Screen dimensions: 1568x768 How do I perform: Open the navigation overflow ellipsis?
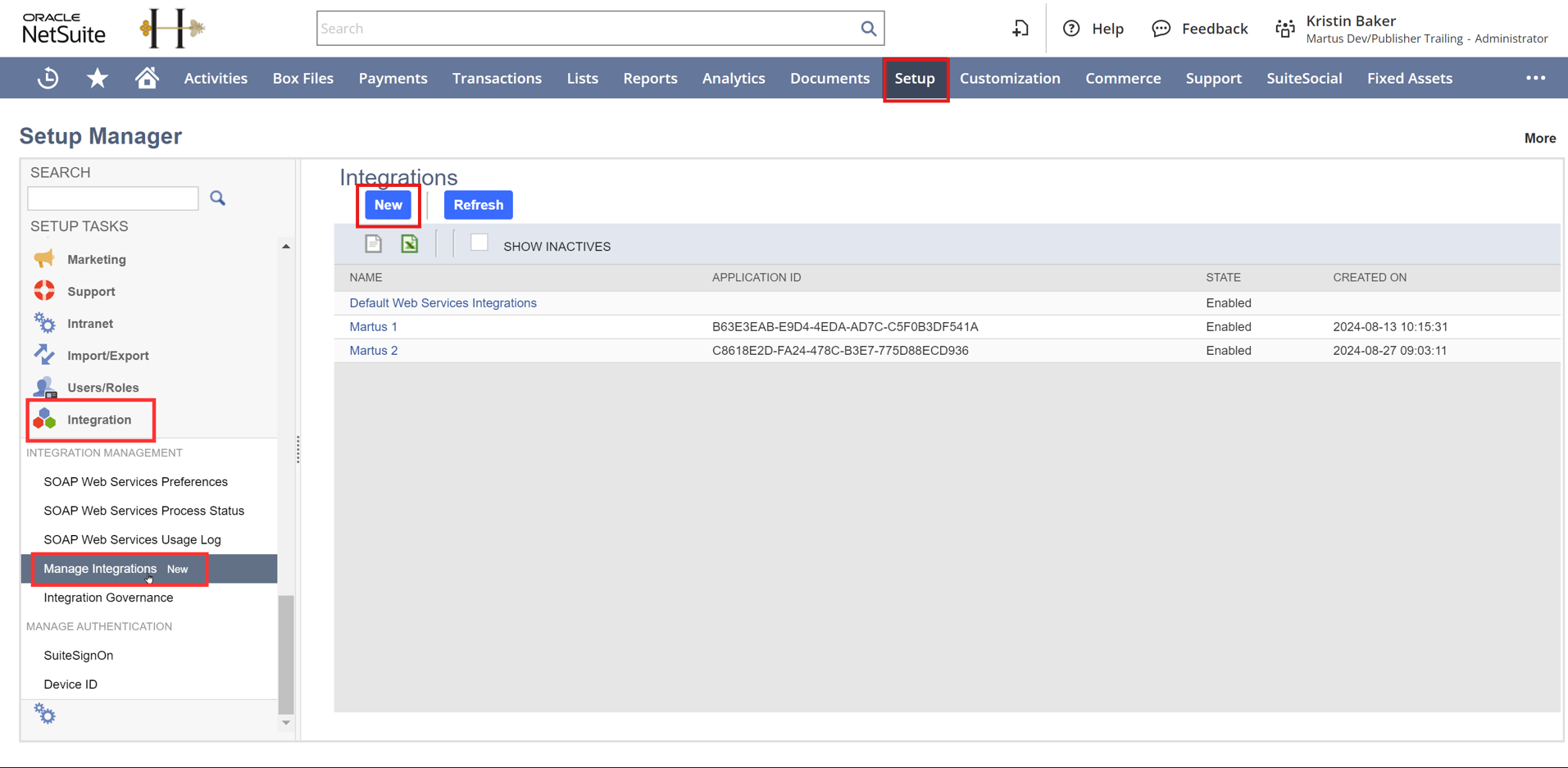tap(1535, 78)
